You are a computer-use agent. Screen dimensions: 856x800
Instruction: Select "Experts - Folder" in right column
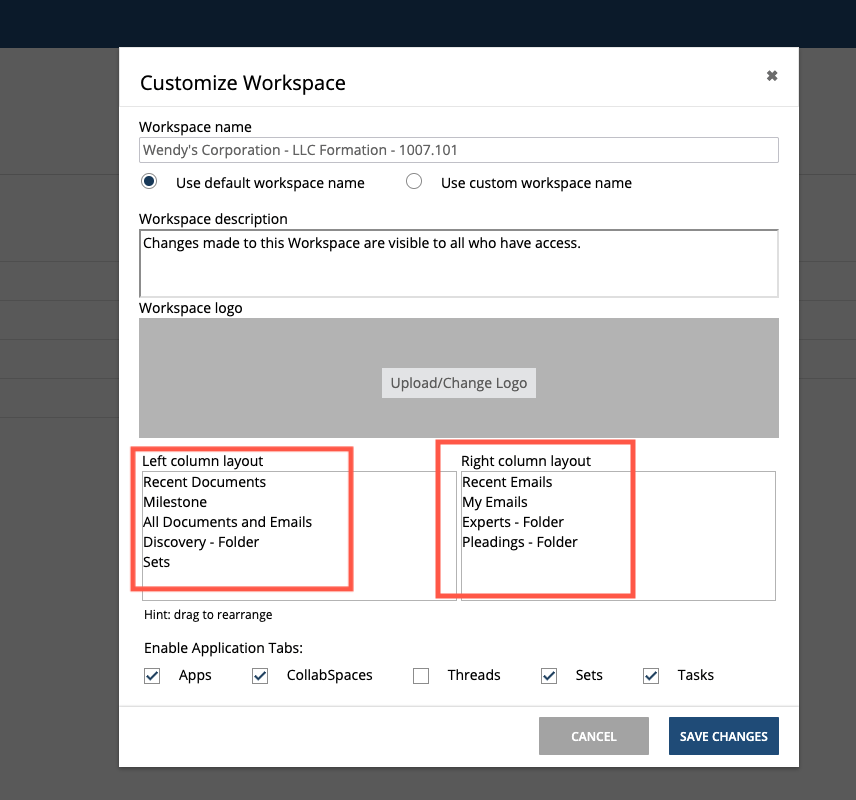[512, 522]
